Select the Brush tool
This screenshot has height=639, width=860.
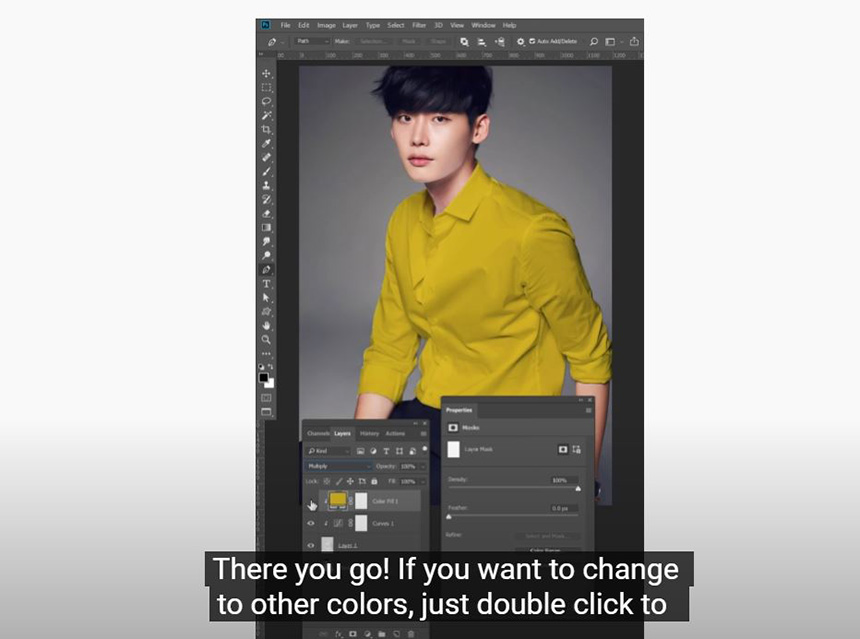(267, 172)
